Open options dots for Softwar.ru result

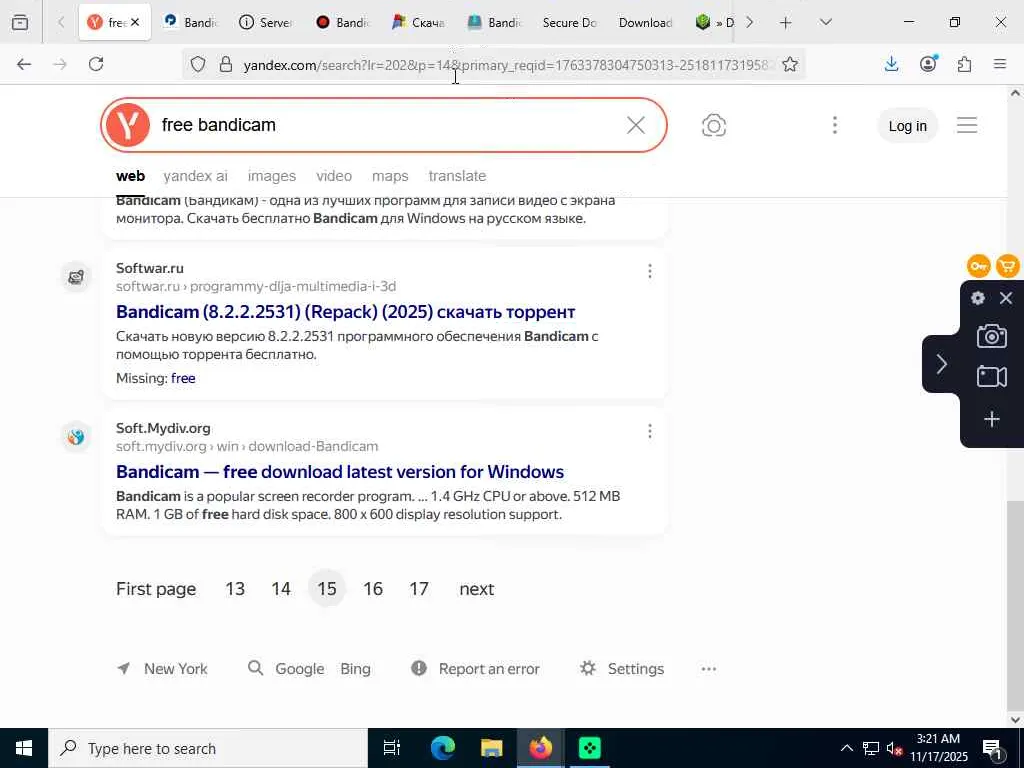[x=650, y=271]
